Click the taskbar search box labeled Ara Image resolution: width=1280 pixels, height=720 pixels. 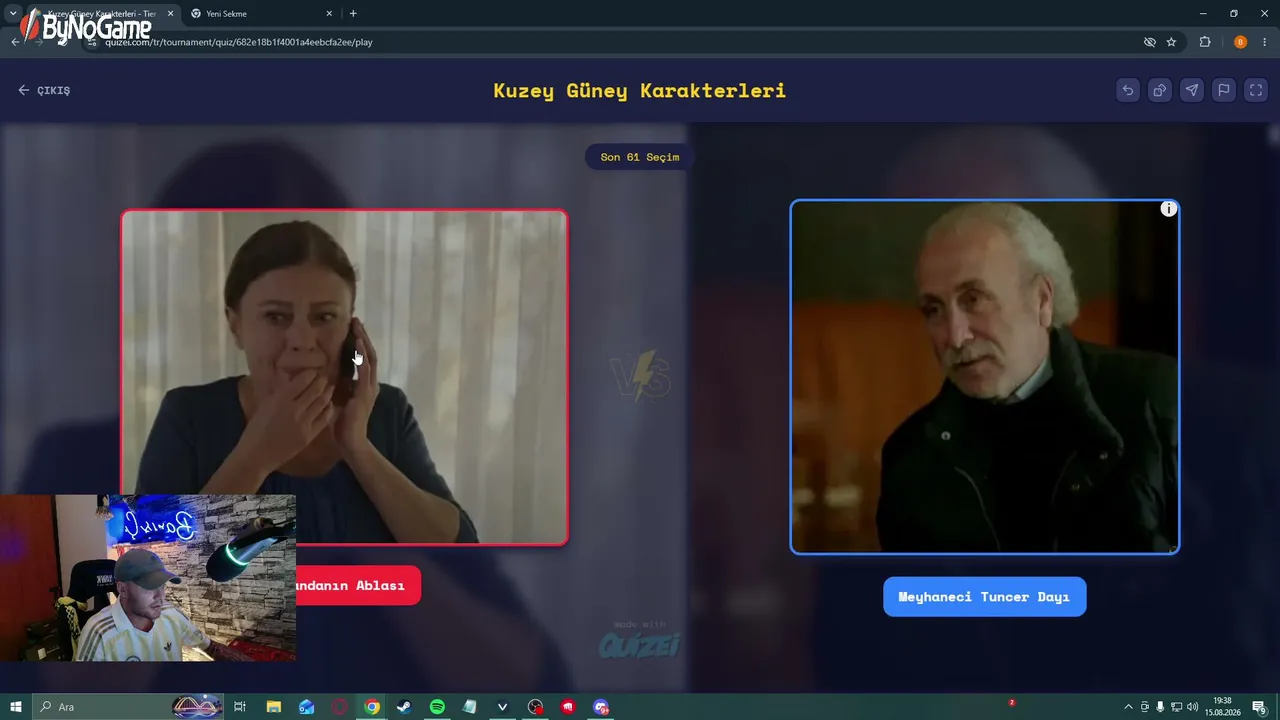pos(128,707)
